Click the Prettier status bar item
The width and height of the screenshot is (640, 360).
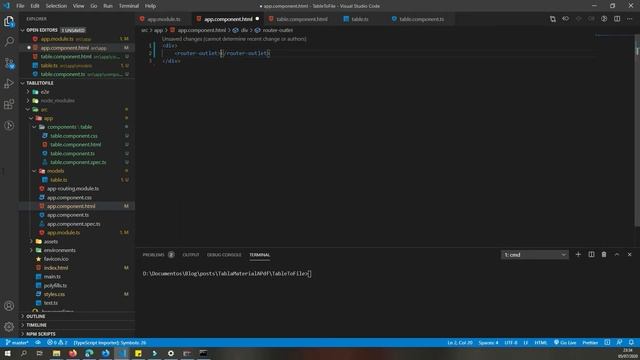[590, 342]
